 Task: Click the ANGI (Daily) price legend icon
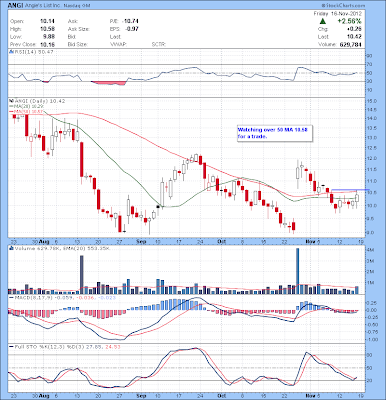(11, 100)
